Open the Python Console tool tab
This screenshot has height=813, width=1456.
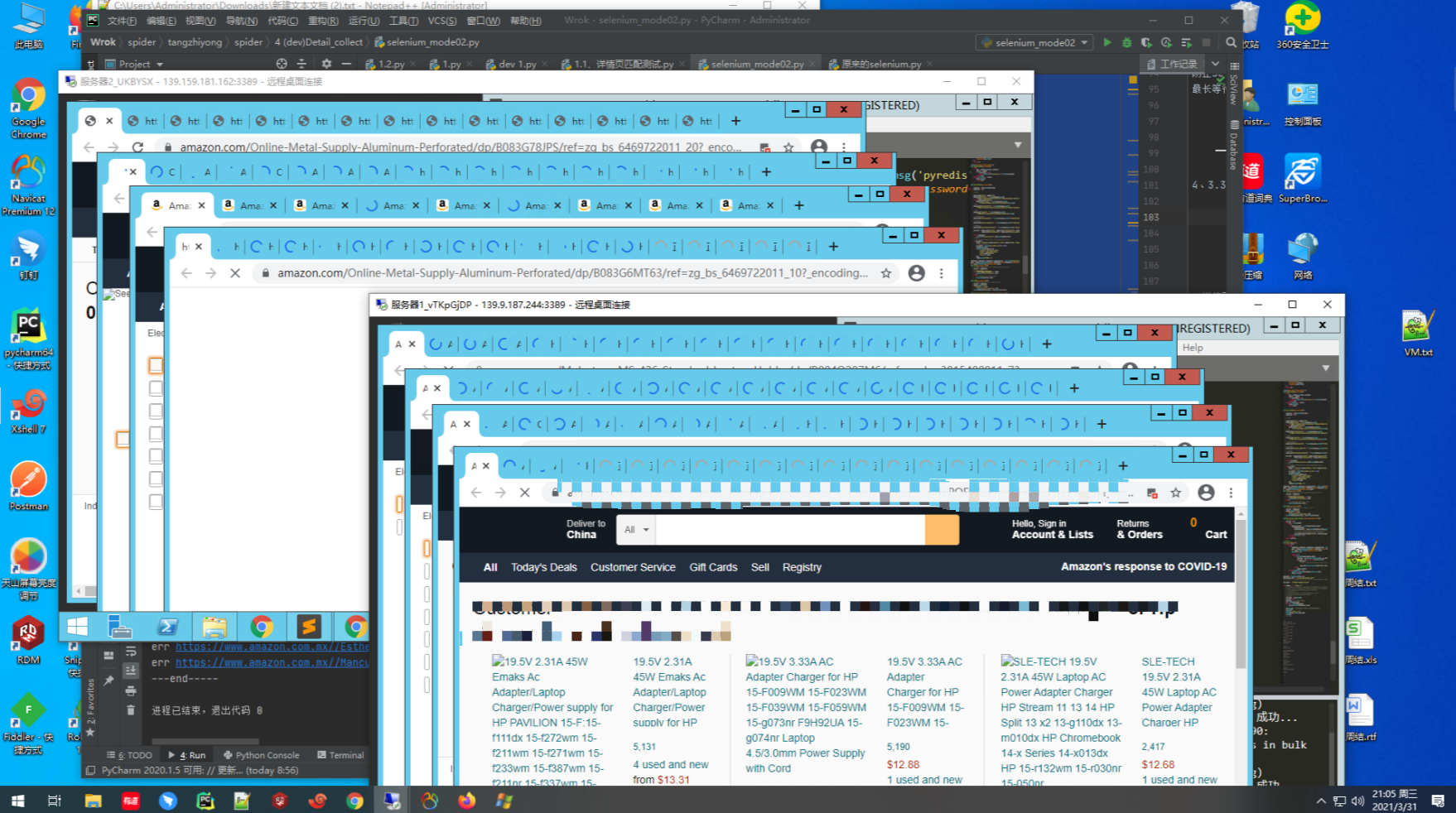pos(261,755)
